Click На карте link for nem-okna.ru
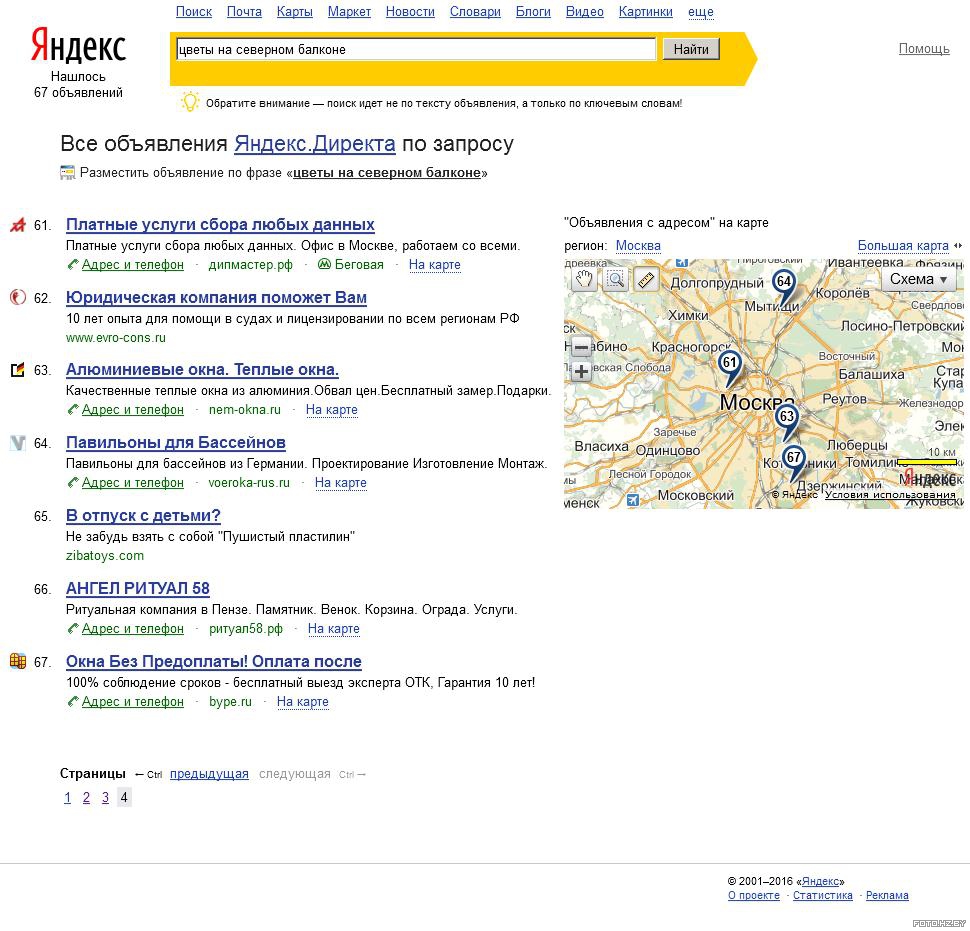The image size is (970, 931). (332, 410)
